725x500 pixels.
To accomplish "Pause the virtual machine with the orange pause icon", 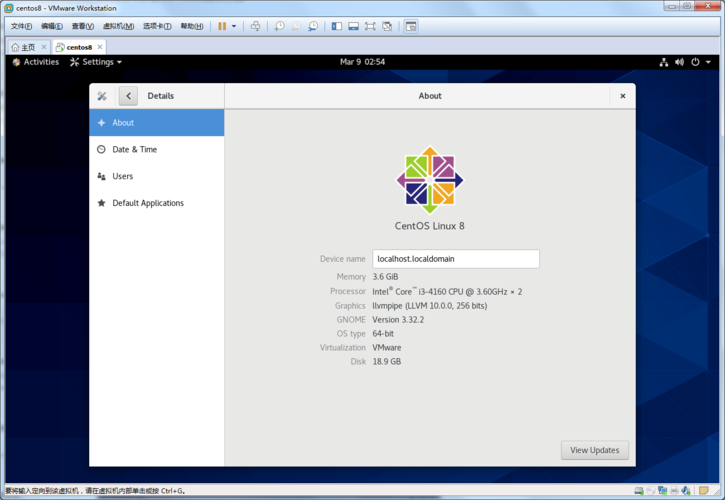I will (x=222, y=26).
